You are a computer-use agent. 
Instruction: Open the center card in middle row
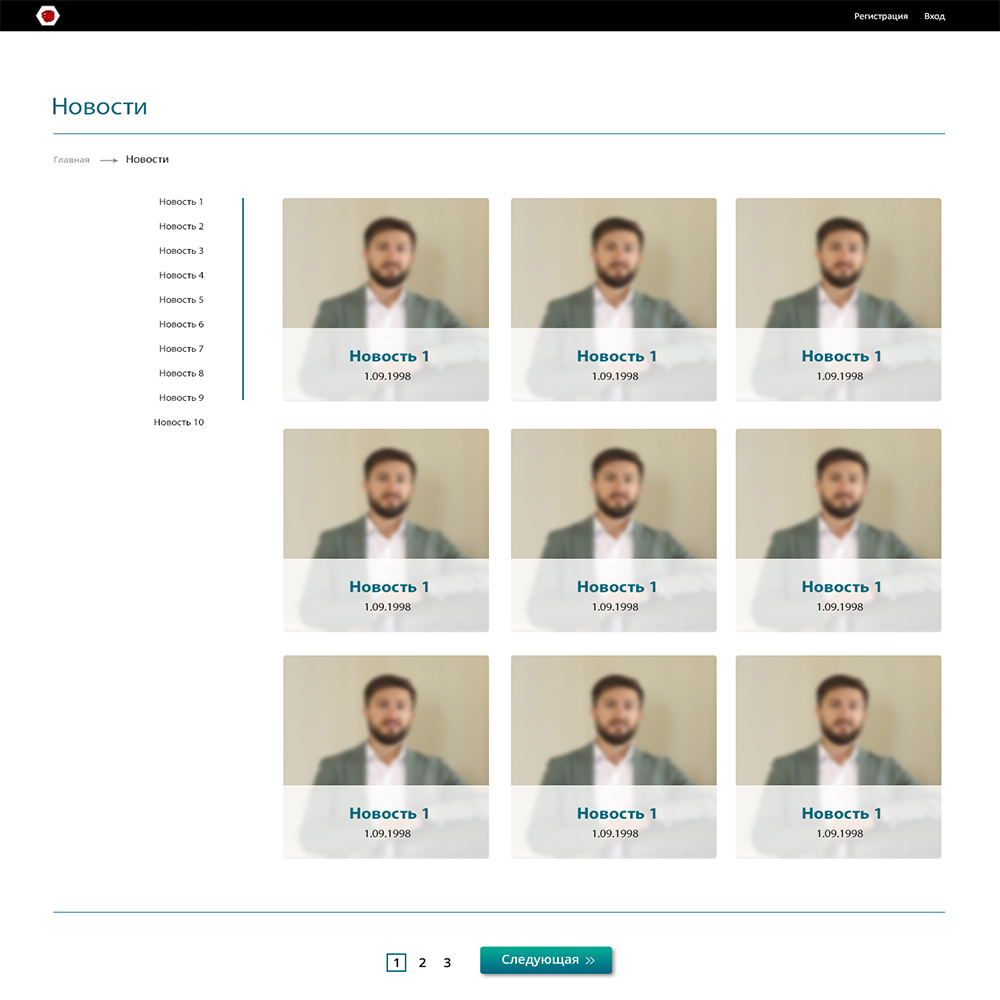coord(613,530)
